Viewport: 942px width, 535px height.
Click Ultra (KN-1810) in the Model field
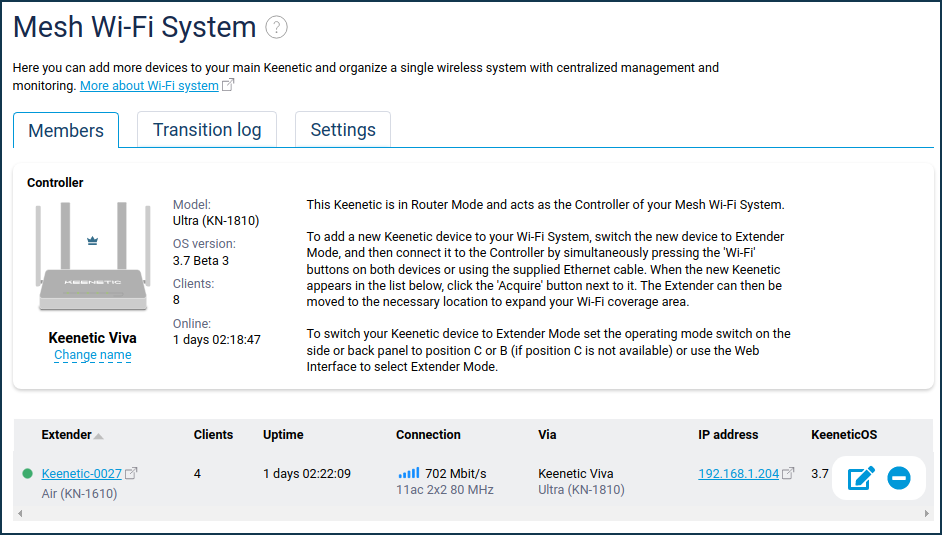(x=216, y=220)
